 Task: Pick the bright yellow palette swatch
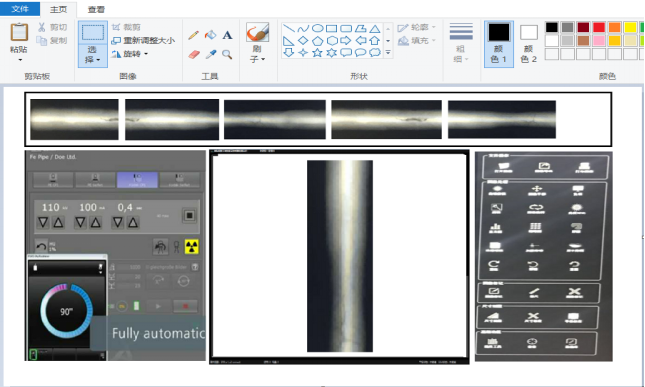coord(630,28)
